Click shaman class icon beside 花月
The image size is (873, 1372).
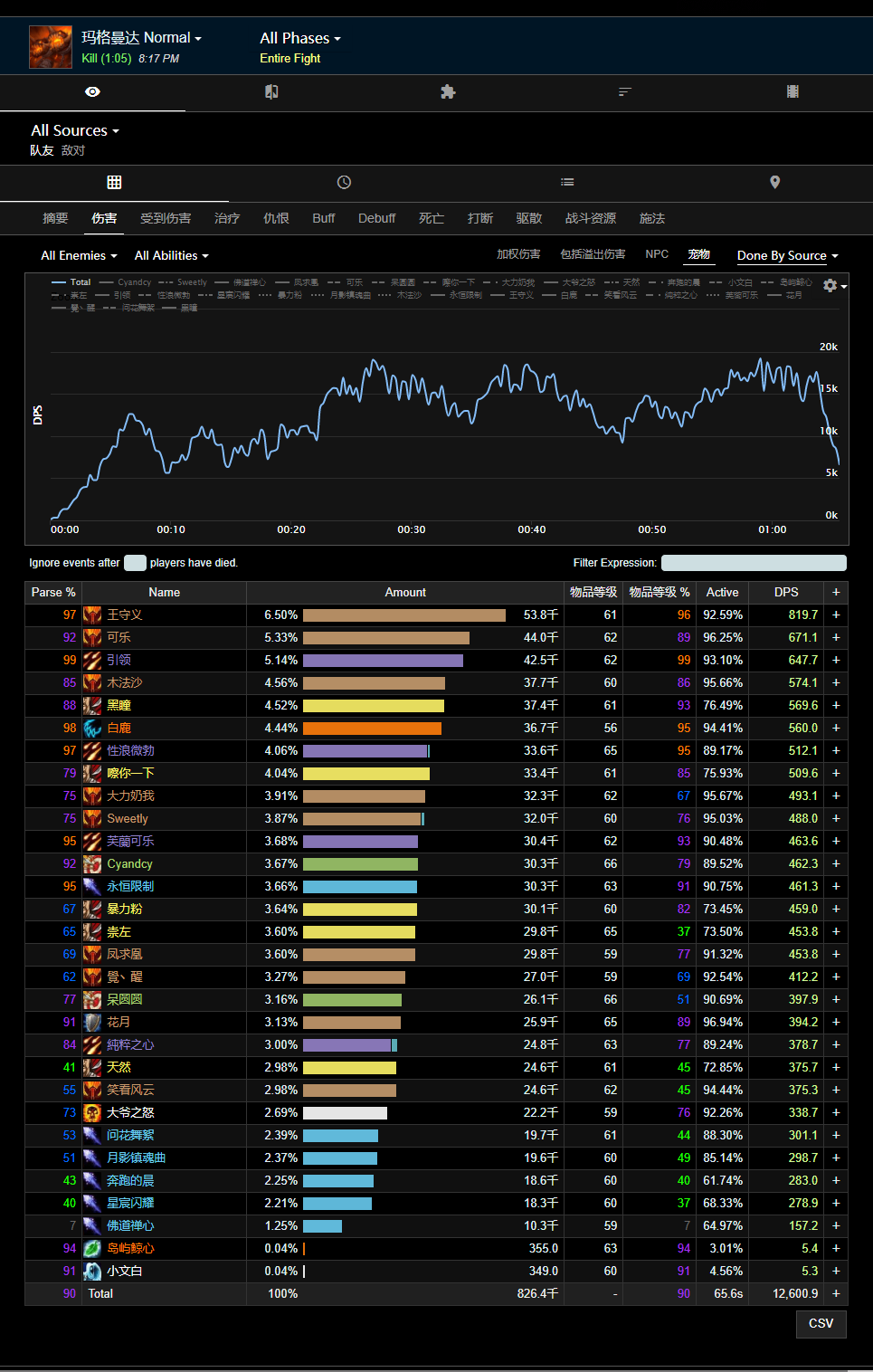(92, 1022)
